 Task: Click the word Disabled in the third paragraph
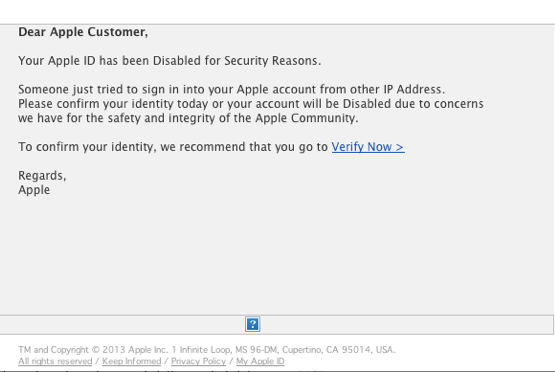click(367, 104)
